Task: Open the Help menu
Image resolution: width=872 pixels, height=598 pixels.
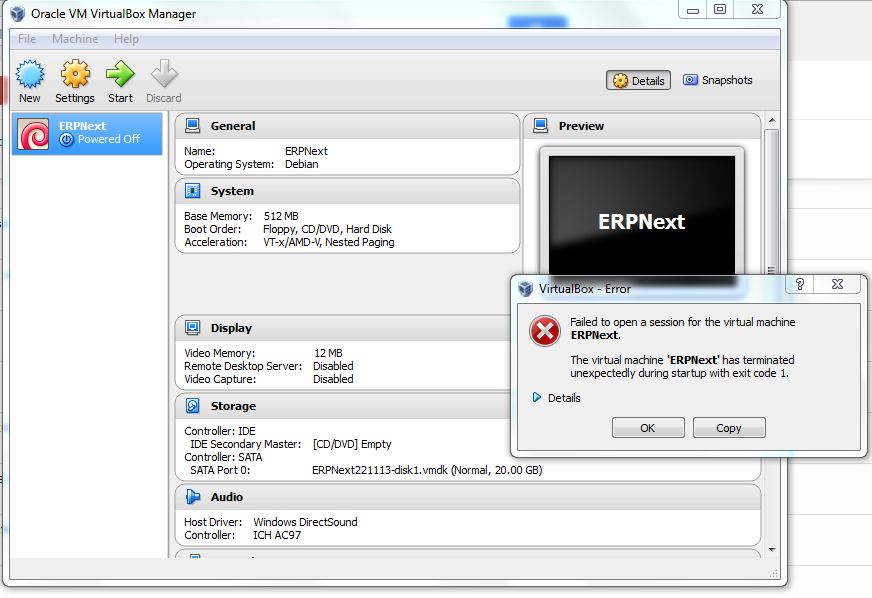Action: (x=126, y=39)
